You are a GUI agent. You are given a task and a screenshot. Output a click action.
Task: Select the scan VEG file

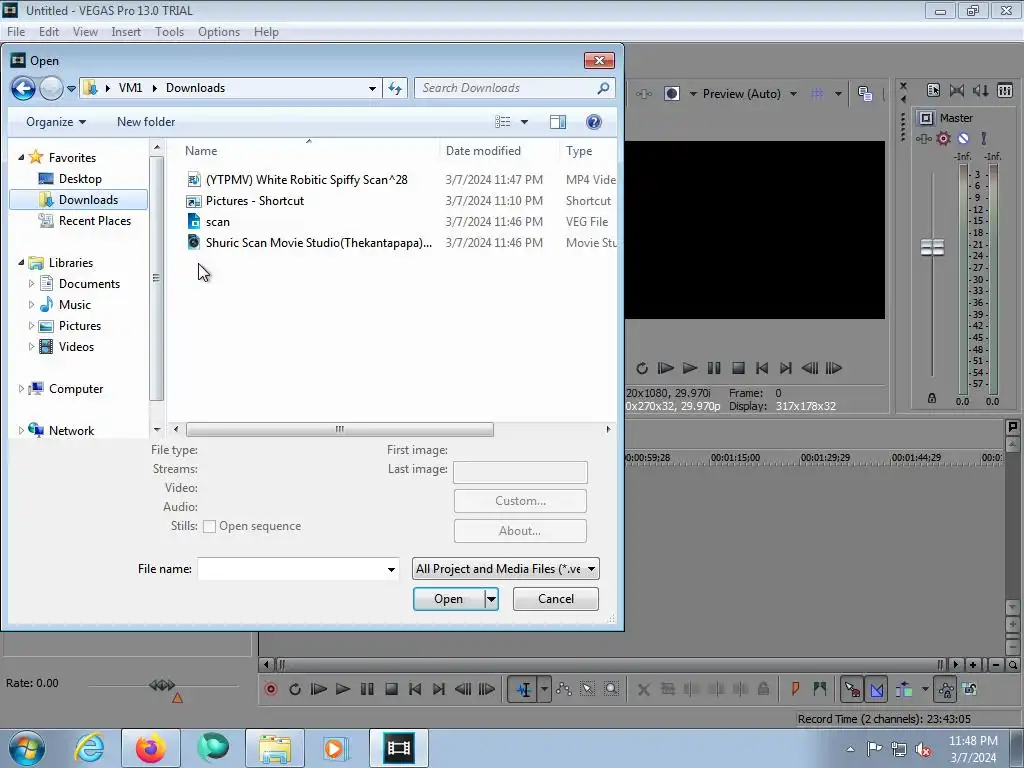coord(218,222)
